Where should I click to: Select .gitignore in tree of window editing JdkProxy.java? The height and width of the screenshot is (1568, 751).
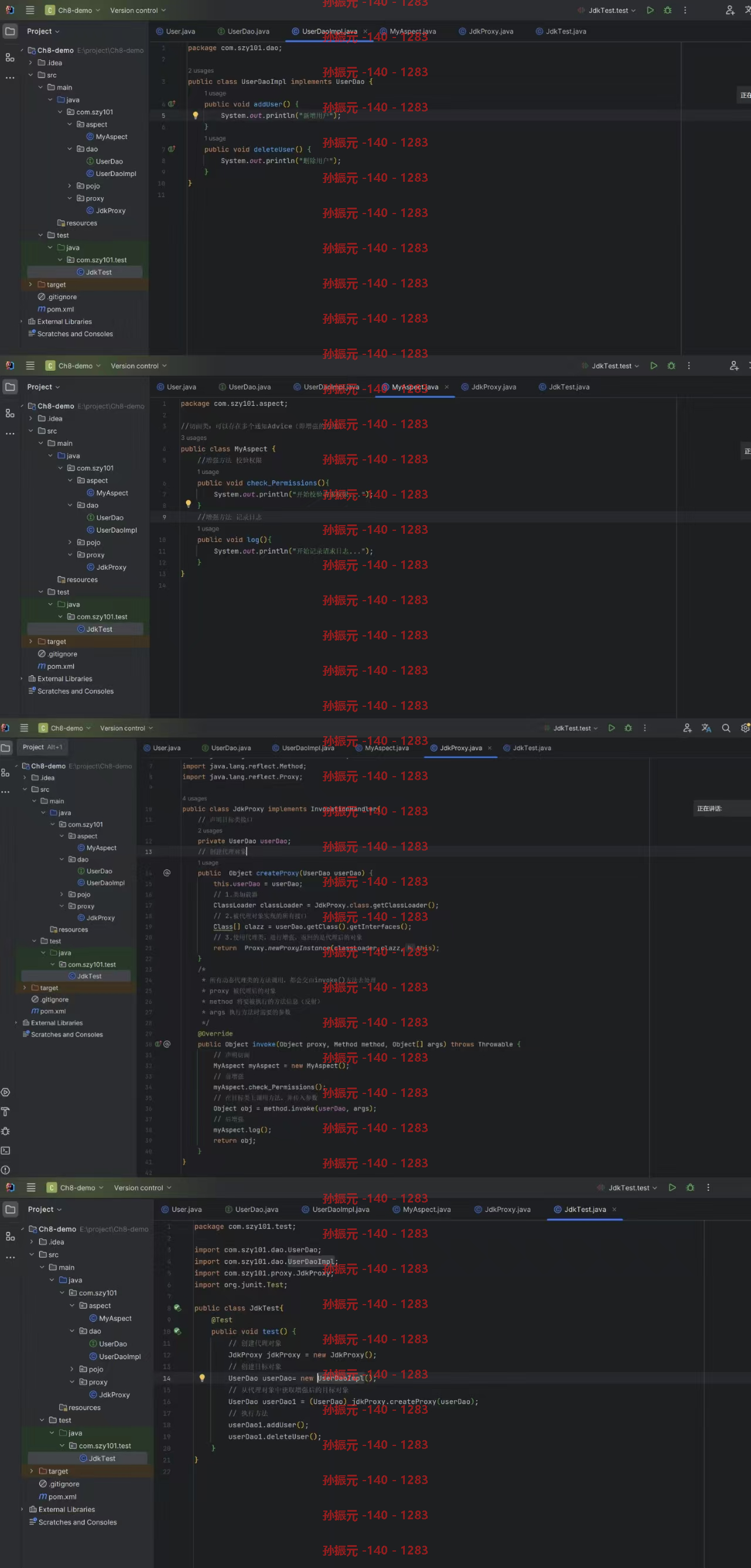point(50,1000)
